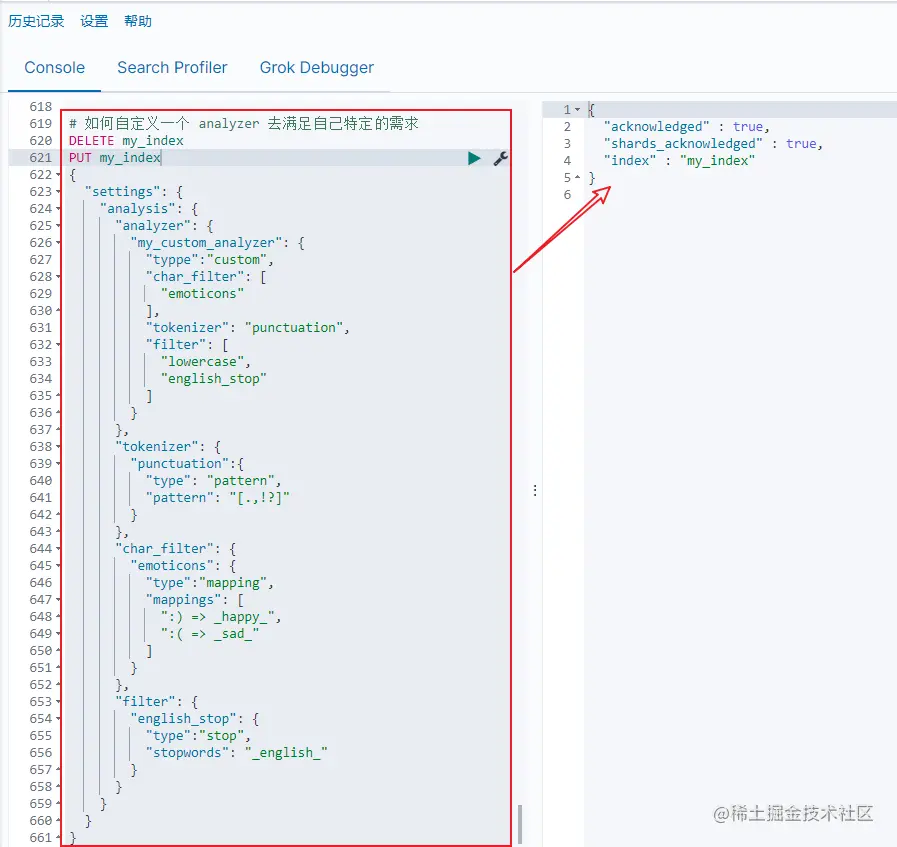The height and width of the screenshot is (847, 897).
Task: Click line number 641 in gutter
Action: tap(41, 498)
